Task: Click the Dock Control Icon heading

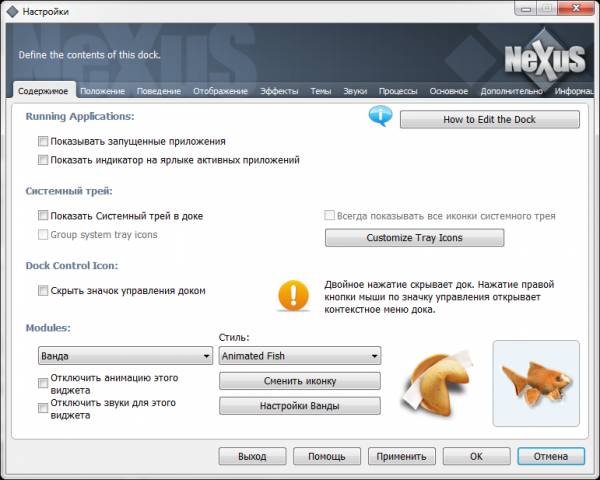Action: pyautogui.click(x=72, y=266)
